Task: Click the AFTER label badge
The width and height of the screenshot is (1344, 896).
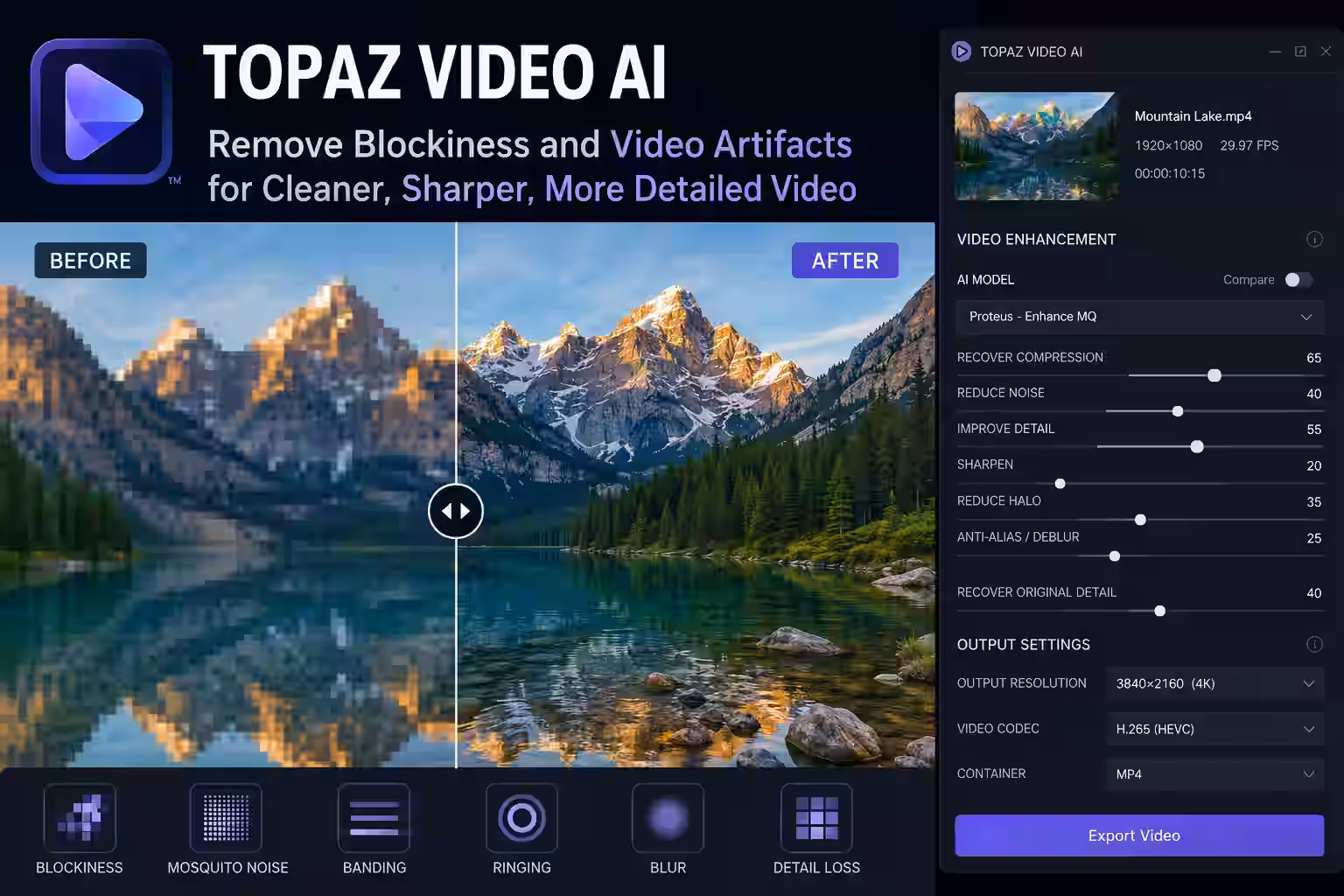Action: (x=845, y=261)
